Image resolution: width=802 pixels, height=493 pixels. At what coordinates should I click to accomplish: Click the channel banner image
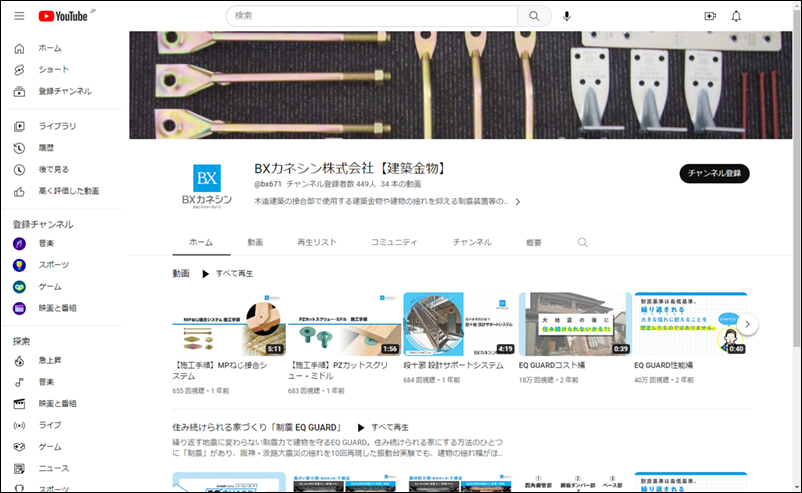(460, 85)
